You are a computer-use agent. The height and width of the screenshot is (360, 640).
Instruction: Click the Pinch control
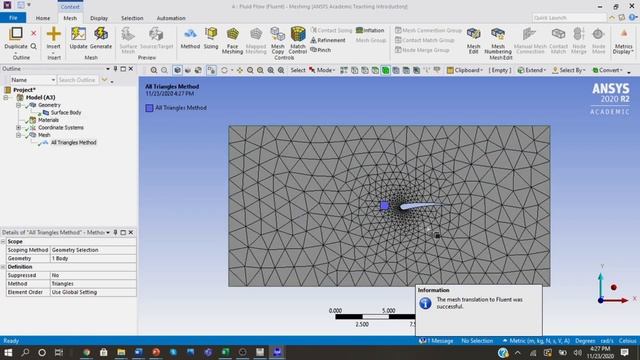click(x=320, y=50)
